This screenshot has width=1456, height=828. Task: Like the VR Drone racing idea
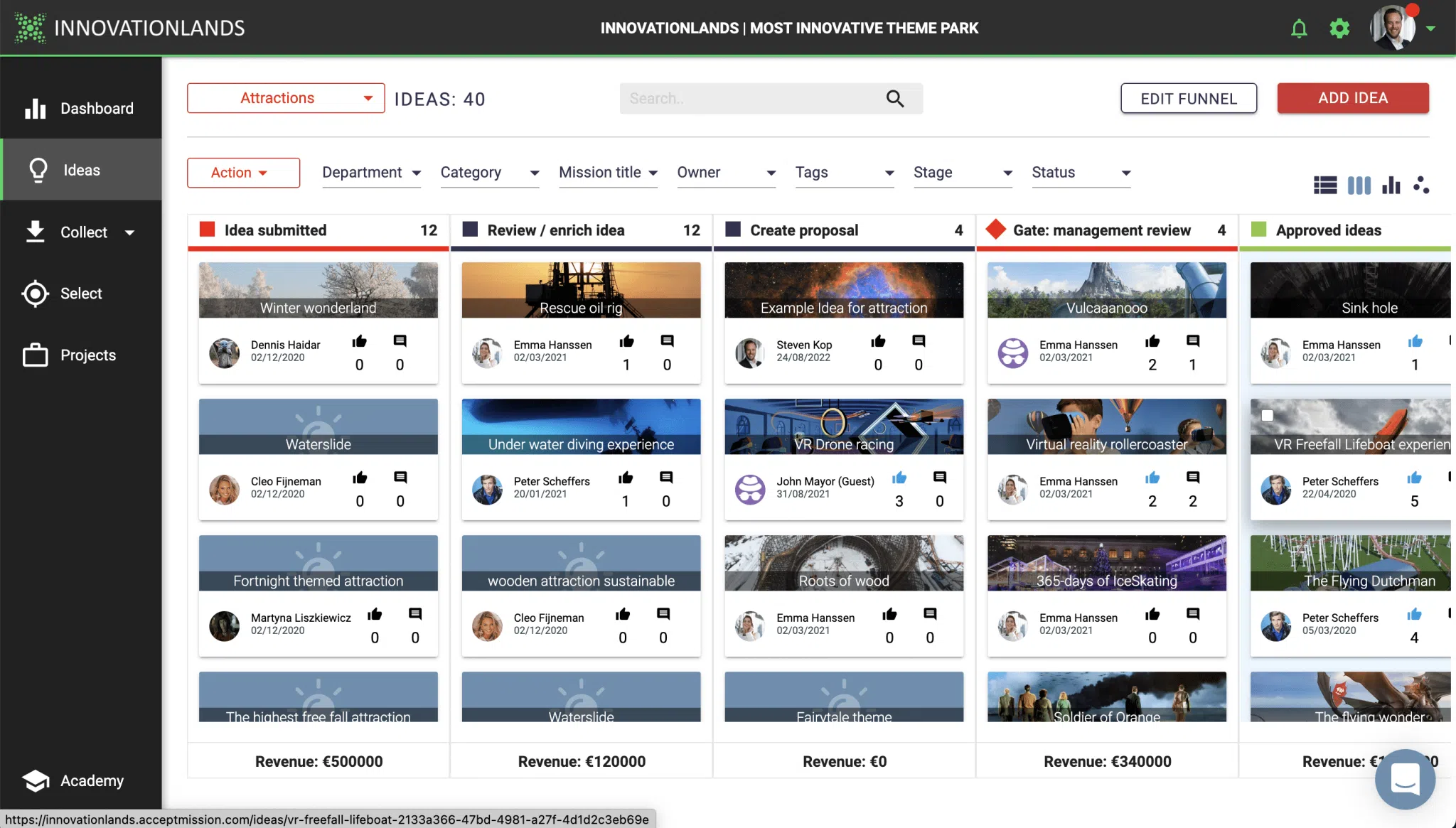point(899,478)
